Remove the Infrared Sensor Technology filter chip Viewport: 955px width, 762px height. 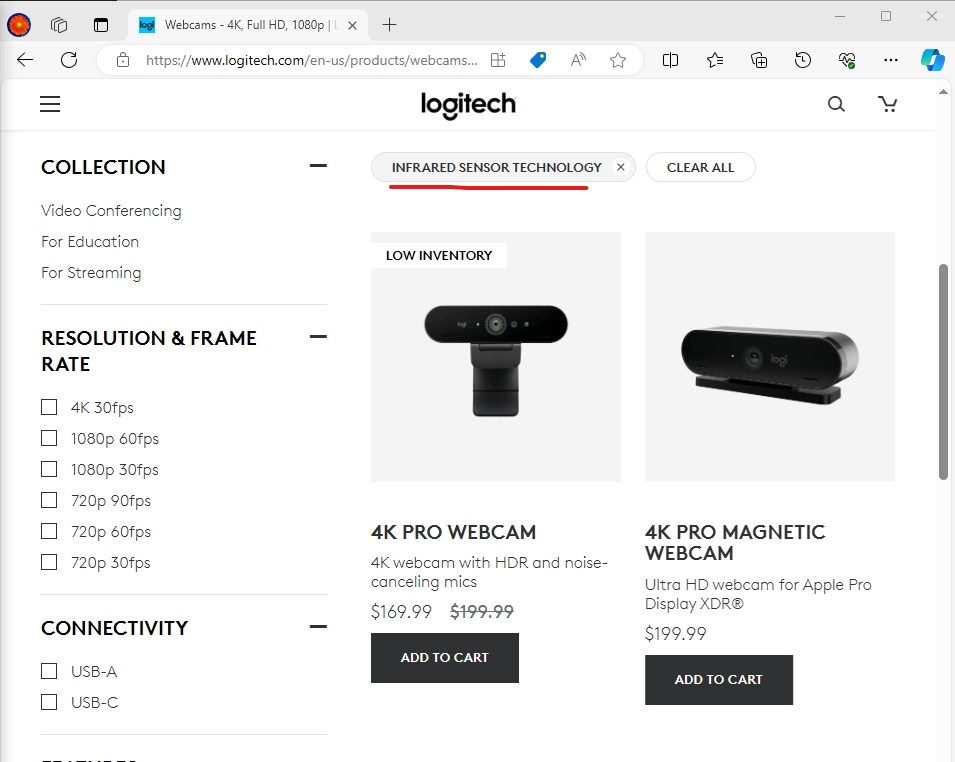[x=619, y=167]
